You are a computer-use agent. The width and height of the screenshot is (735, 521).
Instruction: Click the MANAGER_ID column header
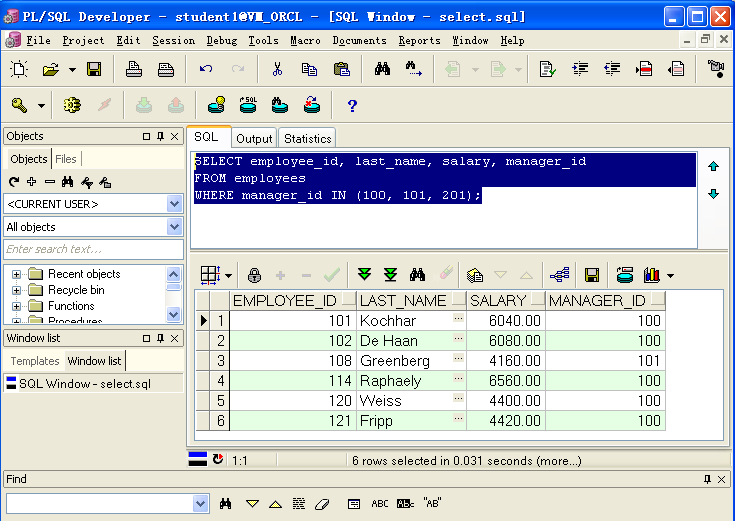(x=606, y=301)
